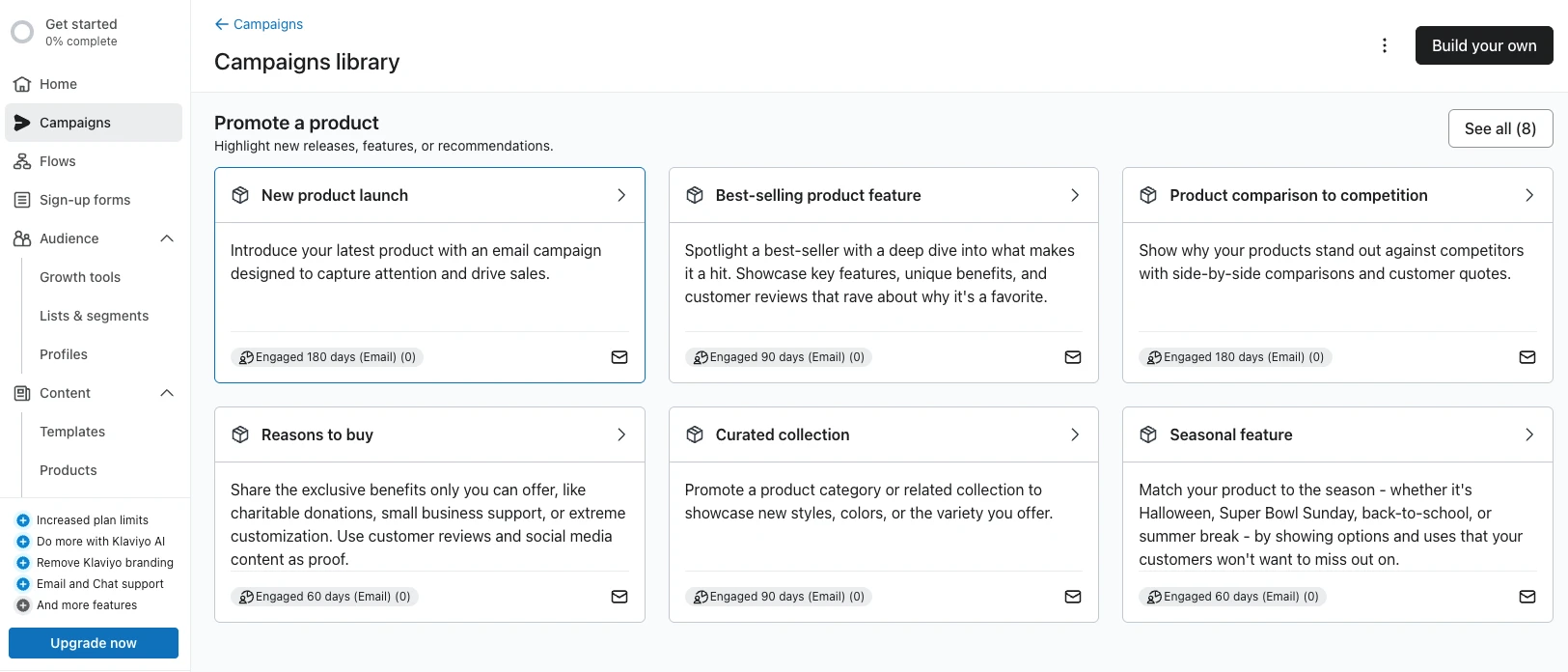Viewport: 1568px width, 672px height.
Task: Go to Templates under Content
Action: point(72,432)
